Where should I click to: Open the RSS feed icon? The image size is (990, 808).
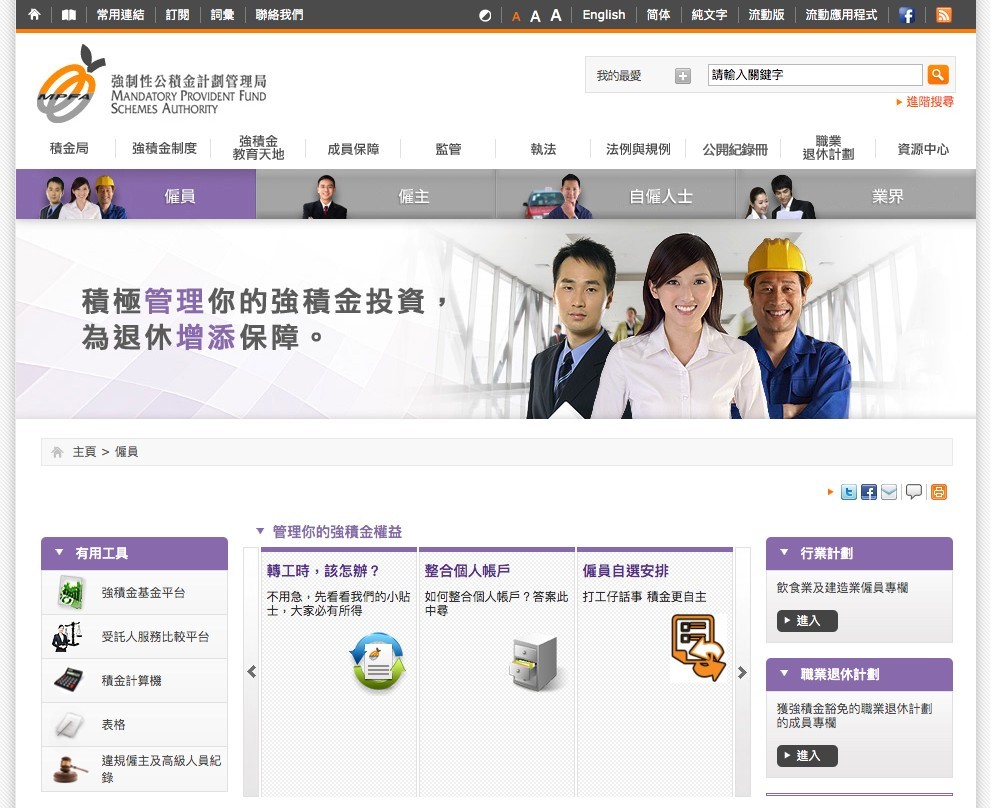943,15
